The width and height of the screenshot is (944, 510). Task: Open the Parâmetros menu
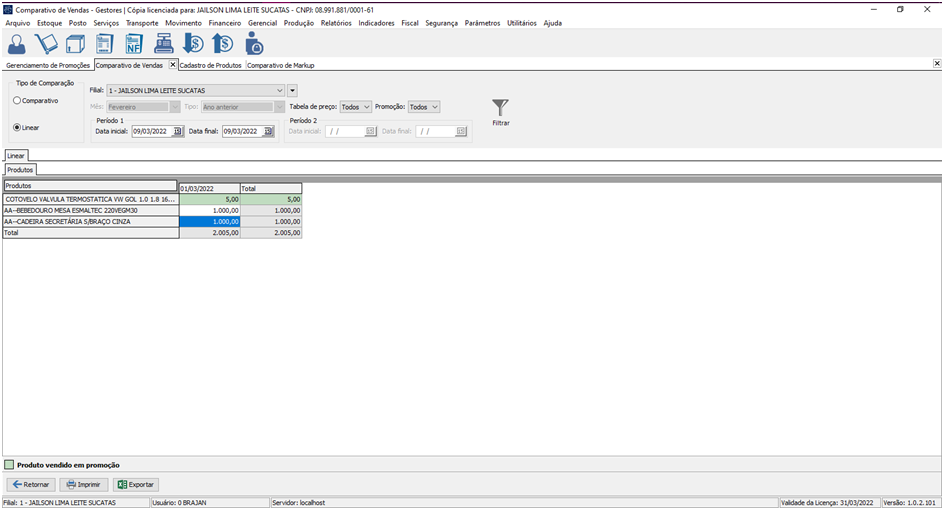coord(482,23)
